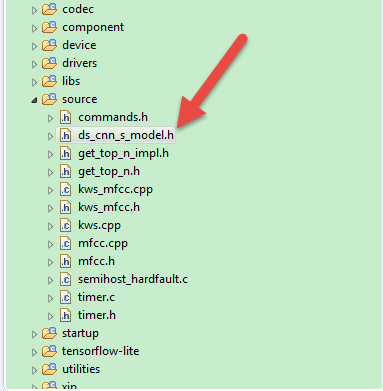Expand the startup folder
The height and width of the screenshot is (391, 383).
click(34, 334)
